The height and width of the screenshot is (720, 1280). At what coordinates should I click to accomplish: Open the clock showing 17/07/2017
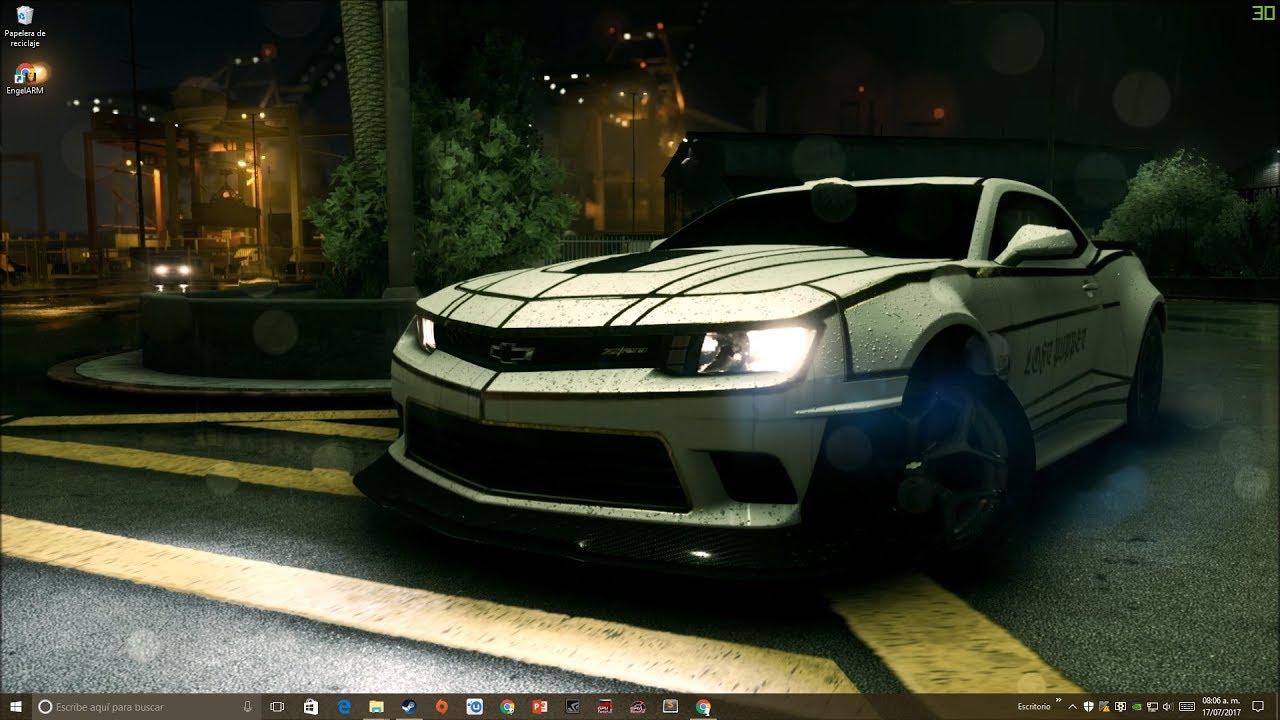(1221, 708)
